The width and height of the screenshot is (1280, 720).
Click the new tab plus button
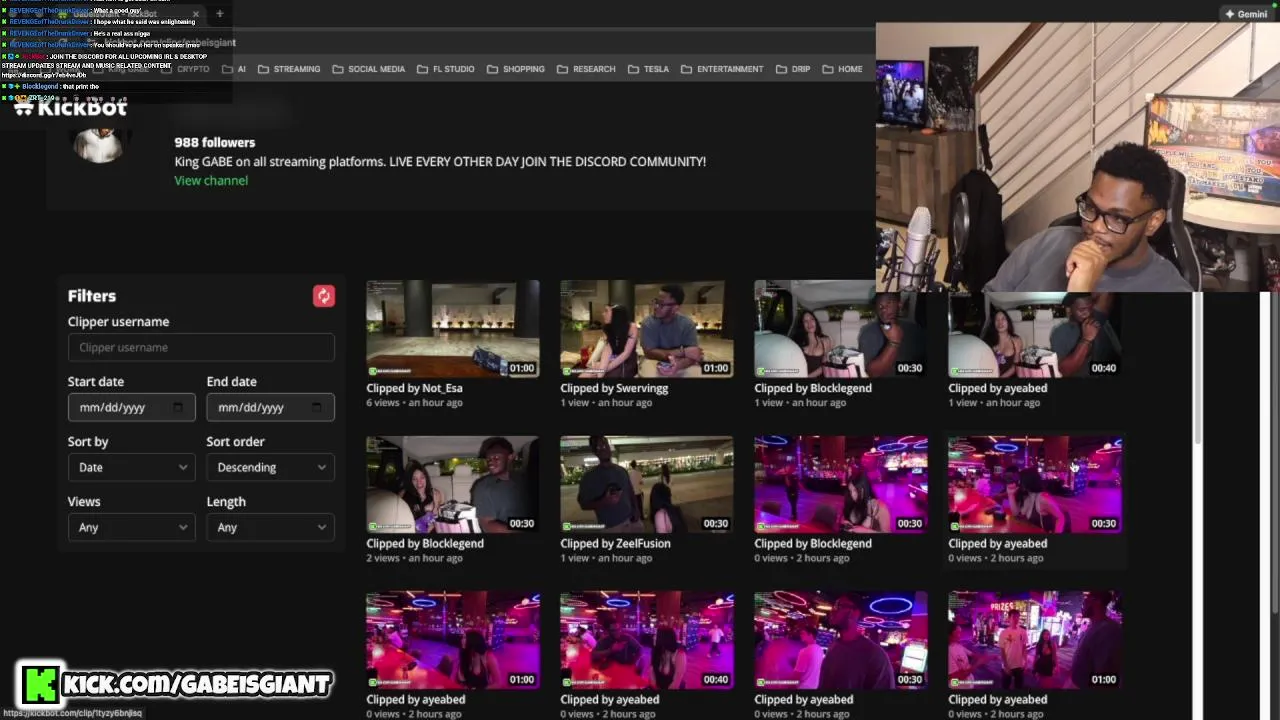tap(219, 14)
